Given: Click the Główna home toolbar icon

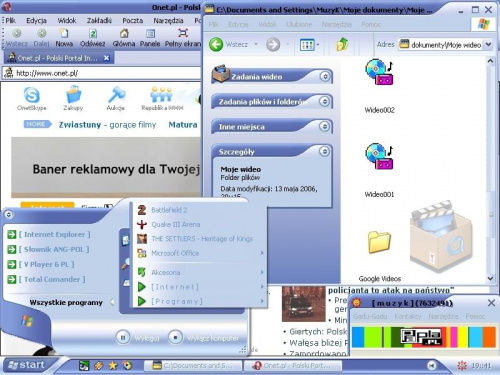Looking at the screenshot, I should click(x=124, y=33).
